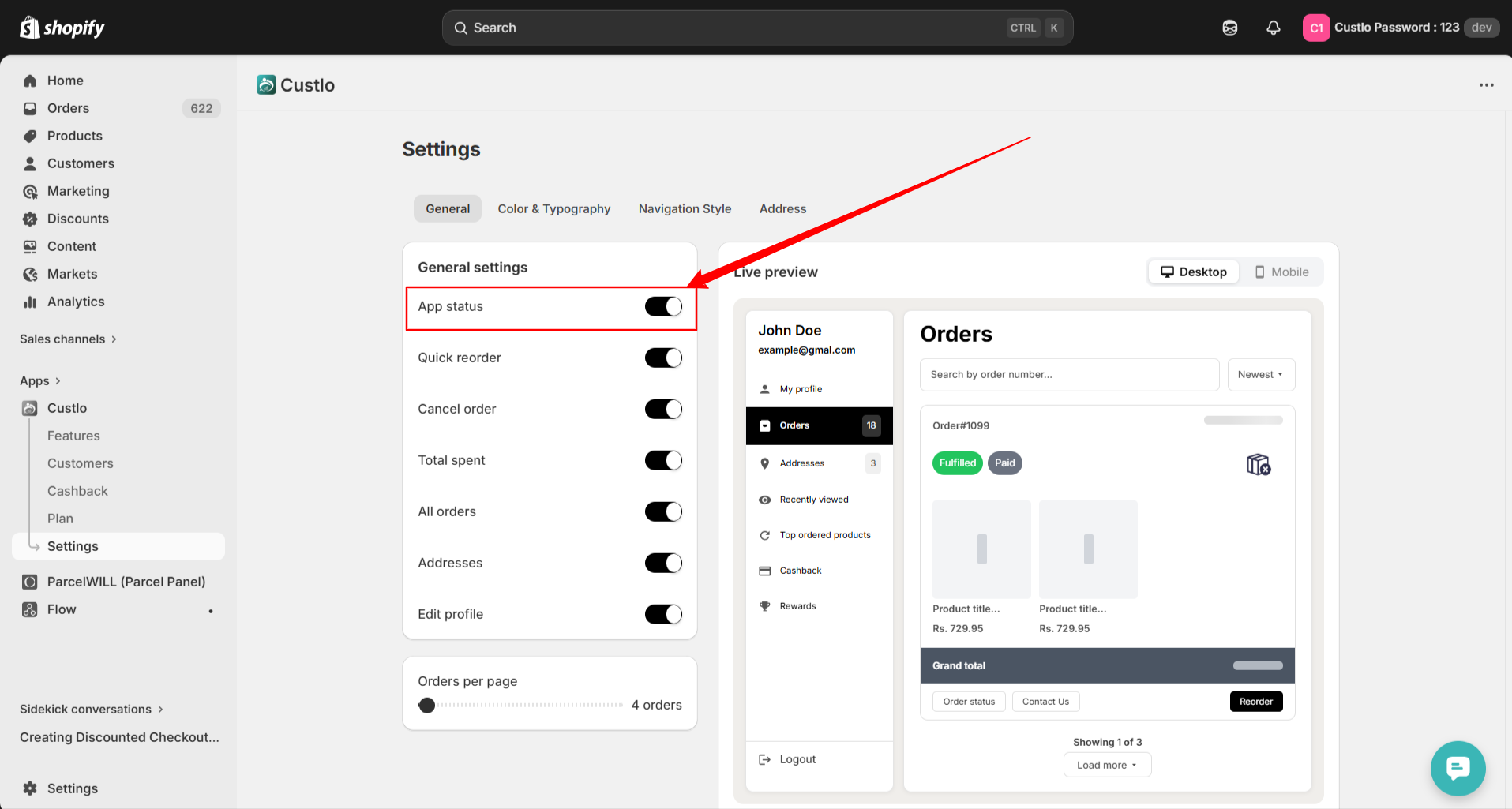Image resolution: width=1512 pixels, height=809 pixels.
Task: Open the Newest sort dropdown
Action: point(1260,375)
